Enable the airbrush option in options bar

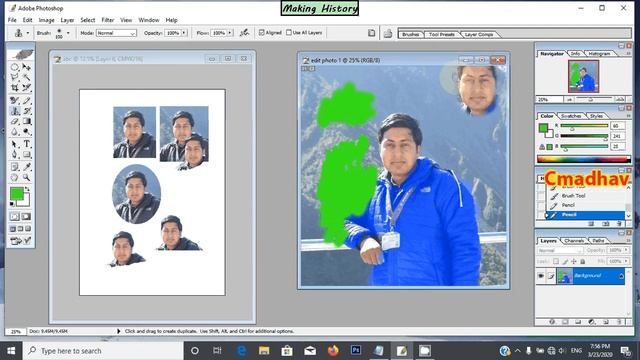click(244, 33)
